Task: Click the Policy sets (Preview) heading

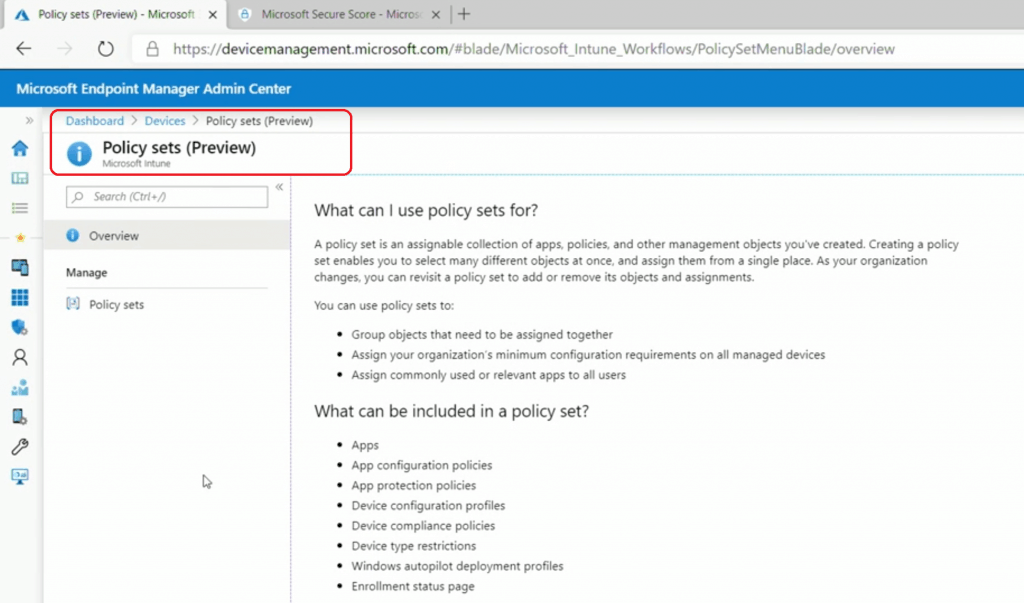Action: click(179, 148)
